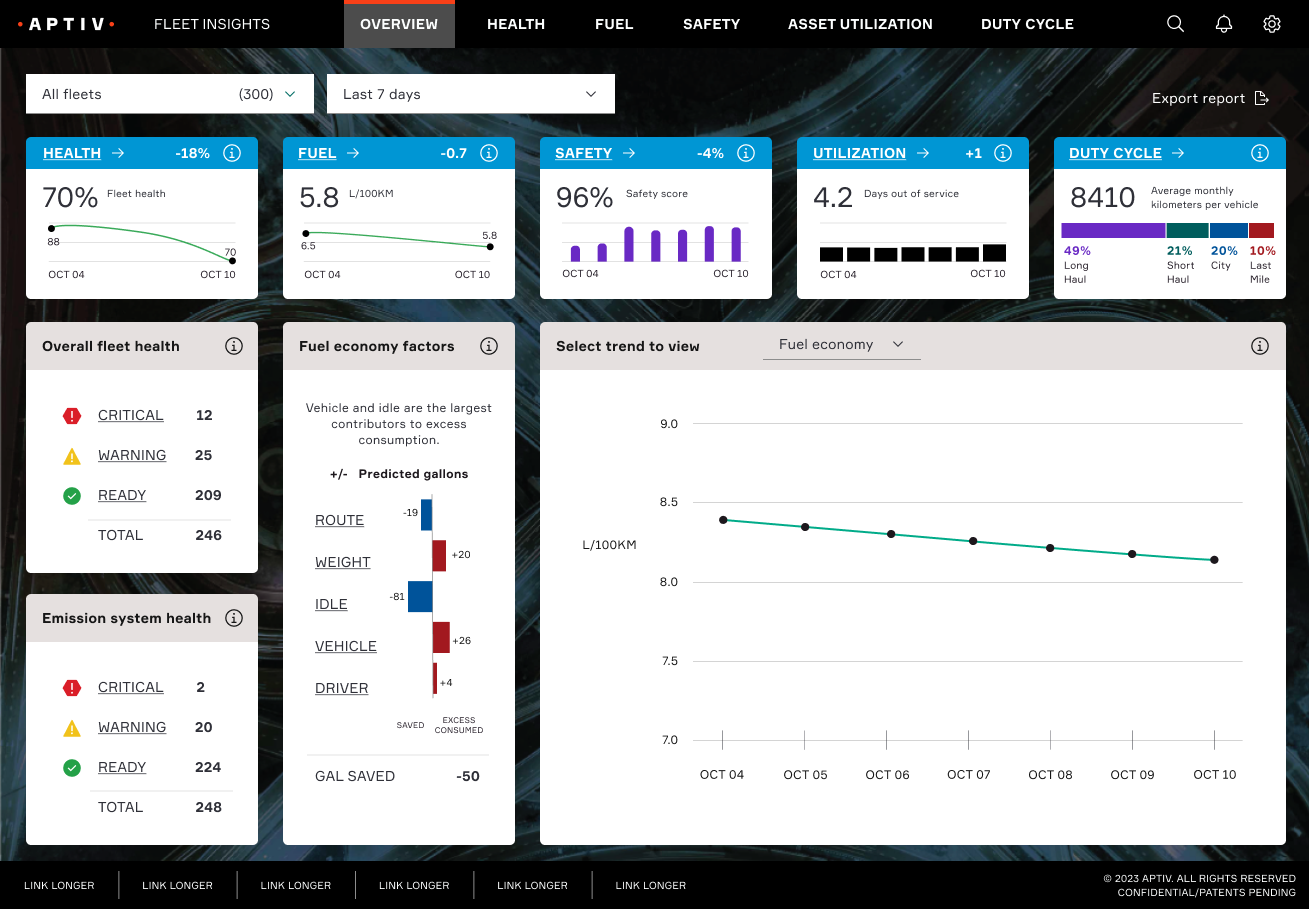The width and height of the screenshot is (1309, 909).
Task: Open settings gear icon
Action: [1271, 24]
